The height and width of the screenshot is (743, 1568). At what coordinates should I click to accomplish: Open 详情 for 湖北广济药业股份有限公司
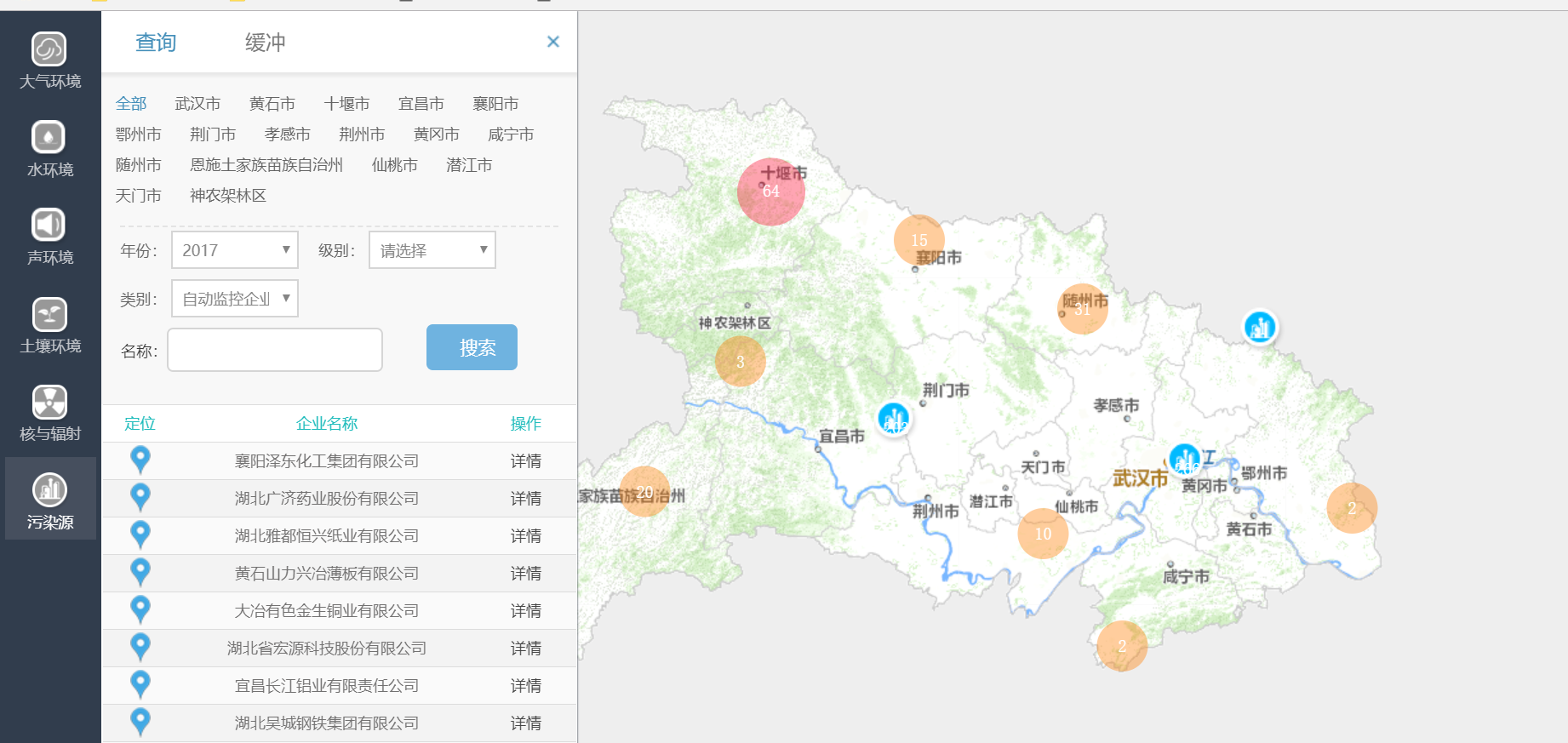pos(526,498)
